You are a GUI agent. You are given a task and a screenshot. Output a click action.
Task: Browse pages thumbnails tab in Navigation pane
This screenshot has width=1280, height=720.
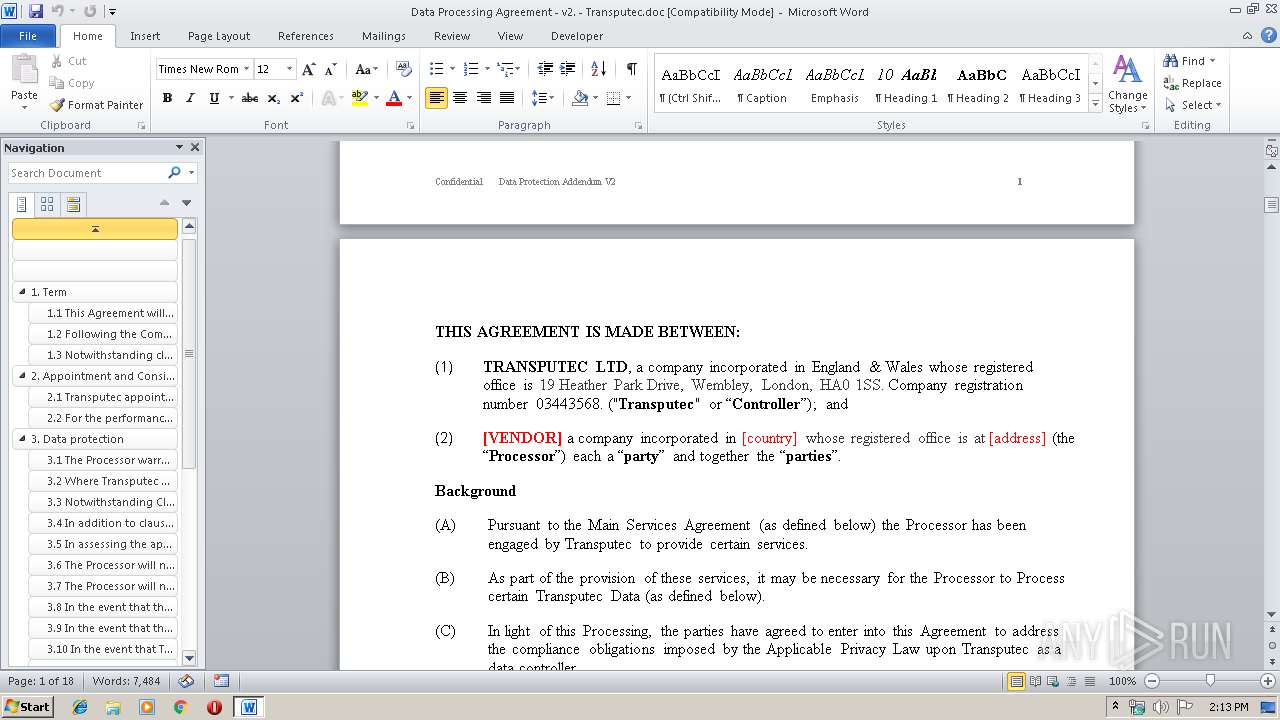click(47, 204)
